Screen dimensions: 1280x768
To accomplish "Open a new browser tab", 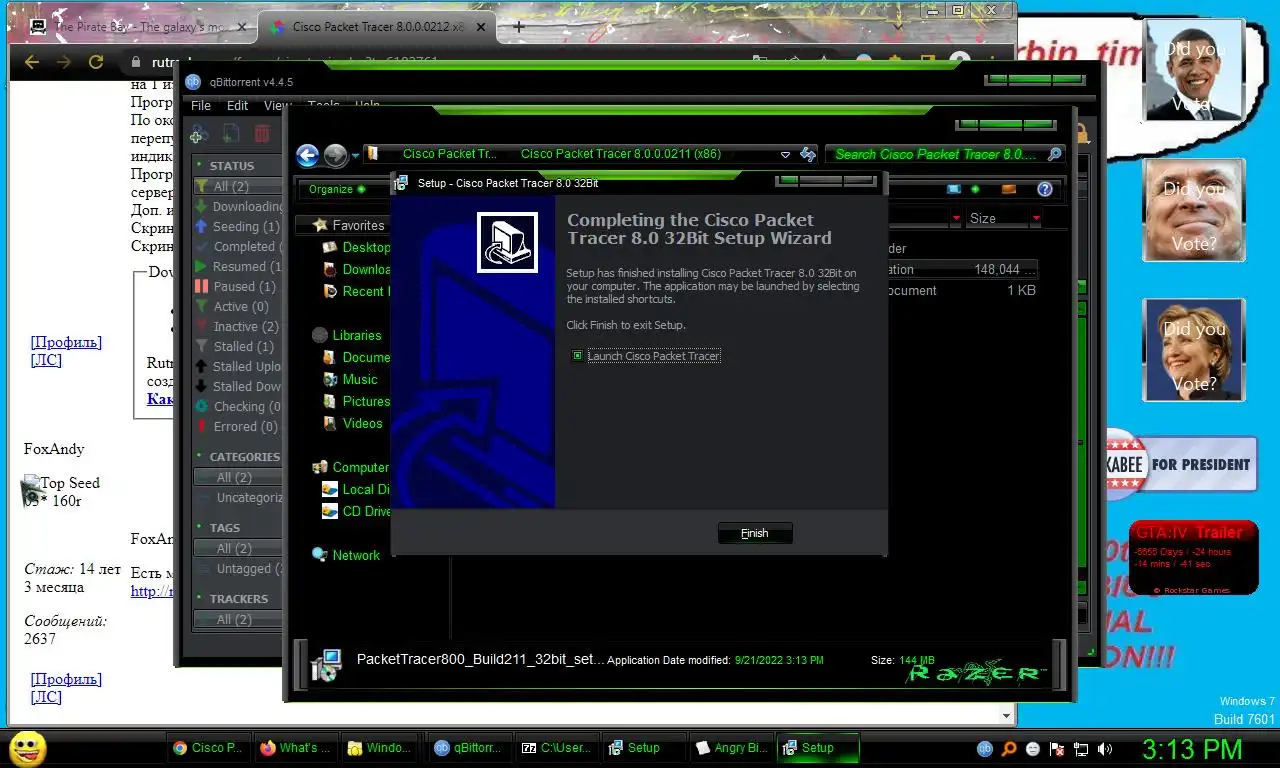I will pos(518,27).
